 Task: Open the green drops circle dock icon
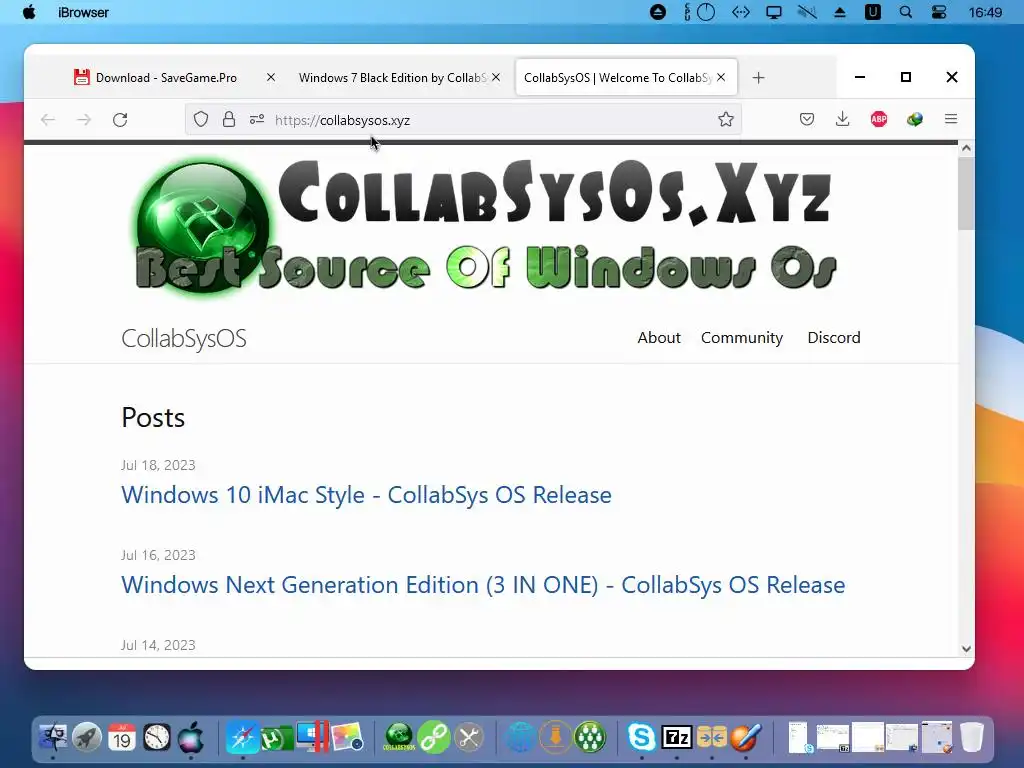tap(590, 737)
